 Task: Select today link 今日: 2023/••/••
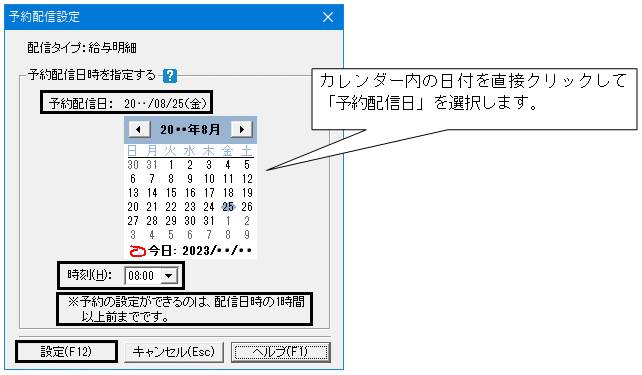200,251
